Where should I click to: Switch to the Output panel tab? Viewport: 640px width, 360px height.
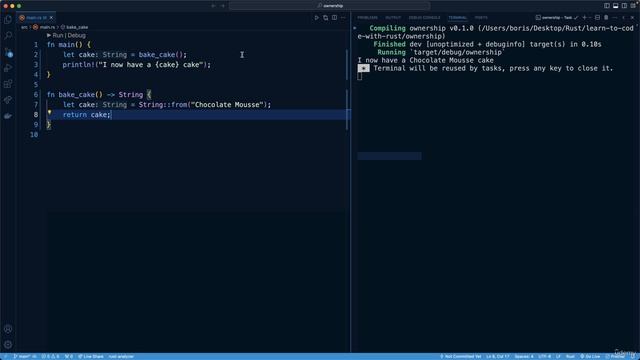click(x=393, y=18)
